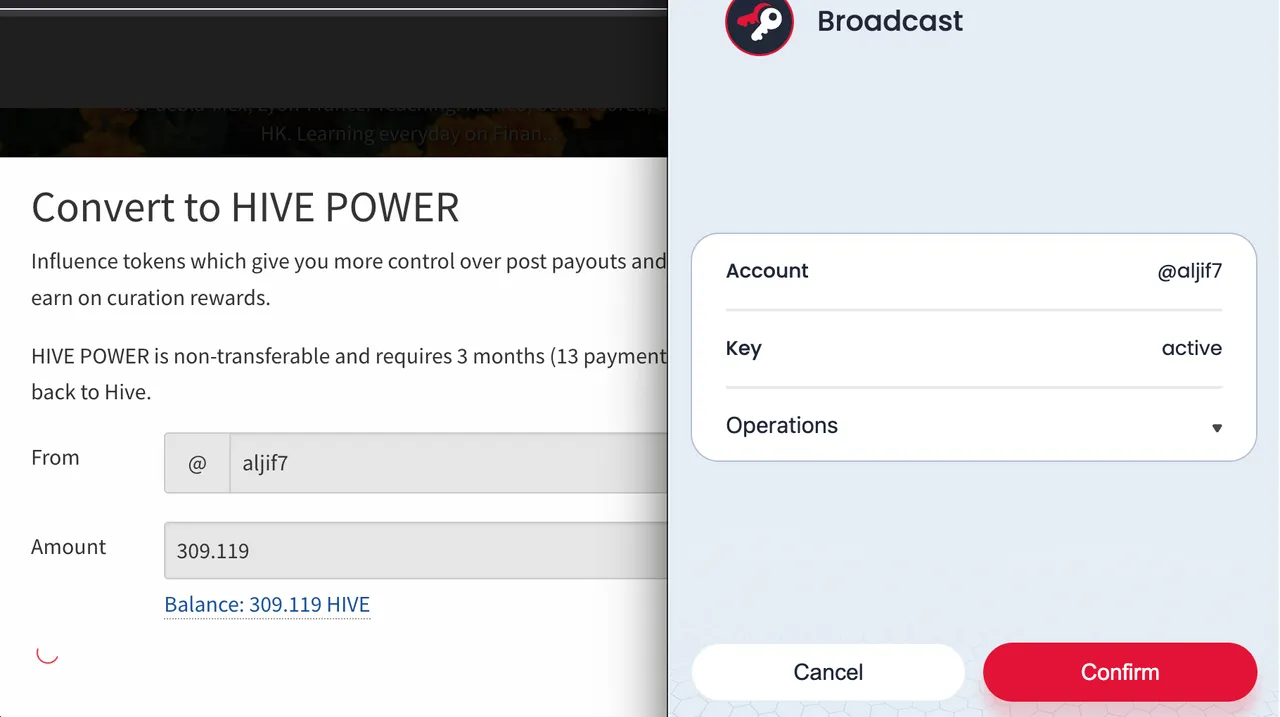Click the active key value

pyautogui.click(x=1192, y=348)
